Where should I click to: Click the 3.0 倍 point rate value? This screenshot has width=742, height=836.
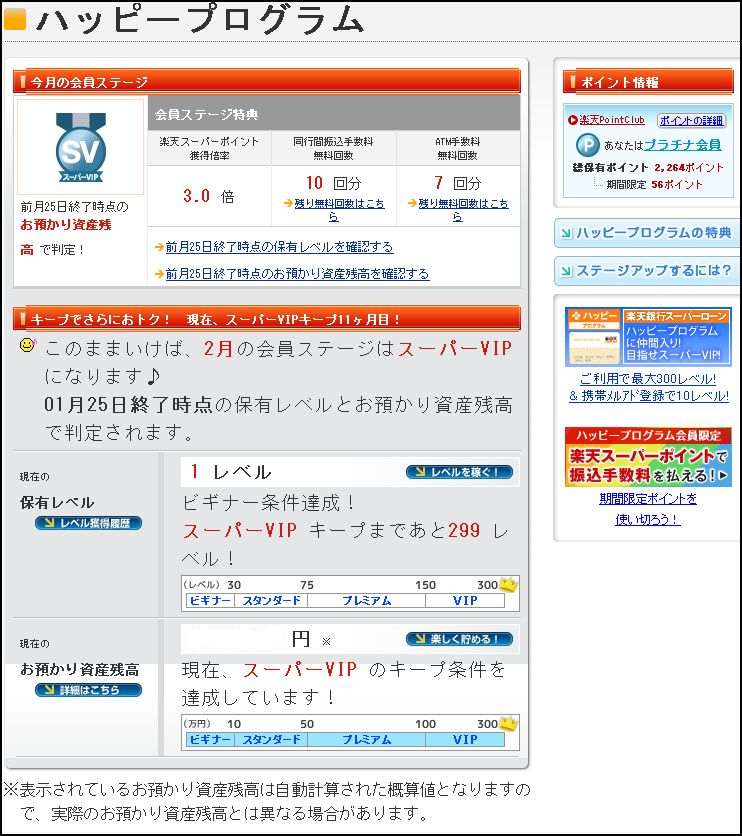click(x=209, y=196)
